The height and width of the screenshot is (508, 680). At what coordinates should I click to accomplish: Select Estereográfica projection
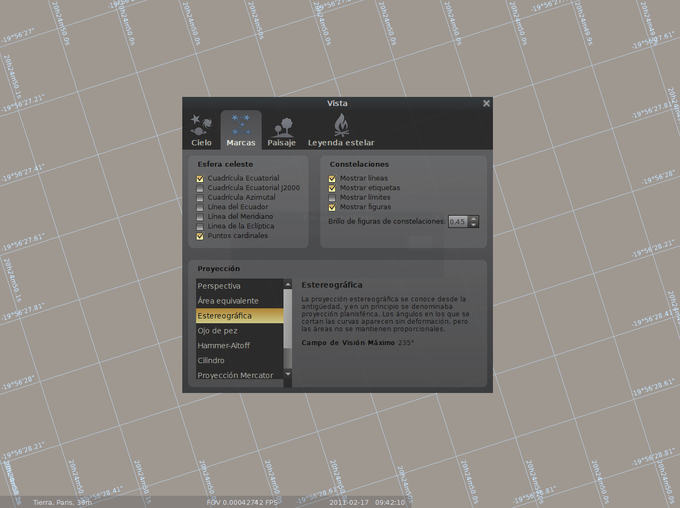239,316
